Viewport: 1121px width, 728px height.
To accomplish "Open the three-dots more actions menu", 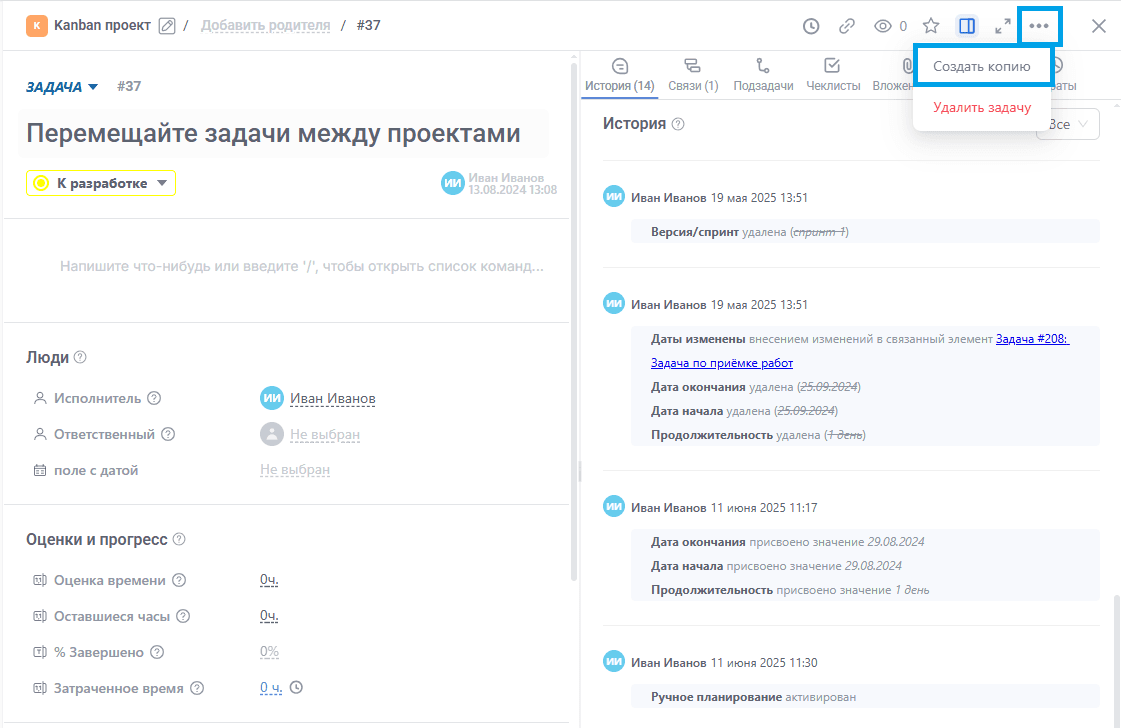I will 1039,26.
